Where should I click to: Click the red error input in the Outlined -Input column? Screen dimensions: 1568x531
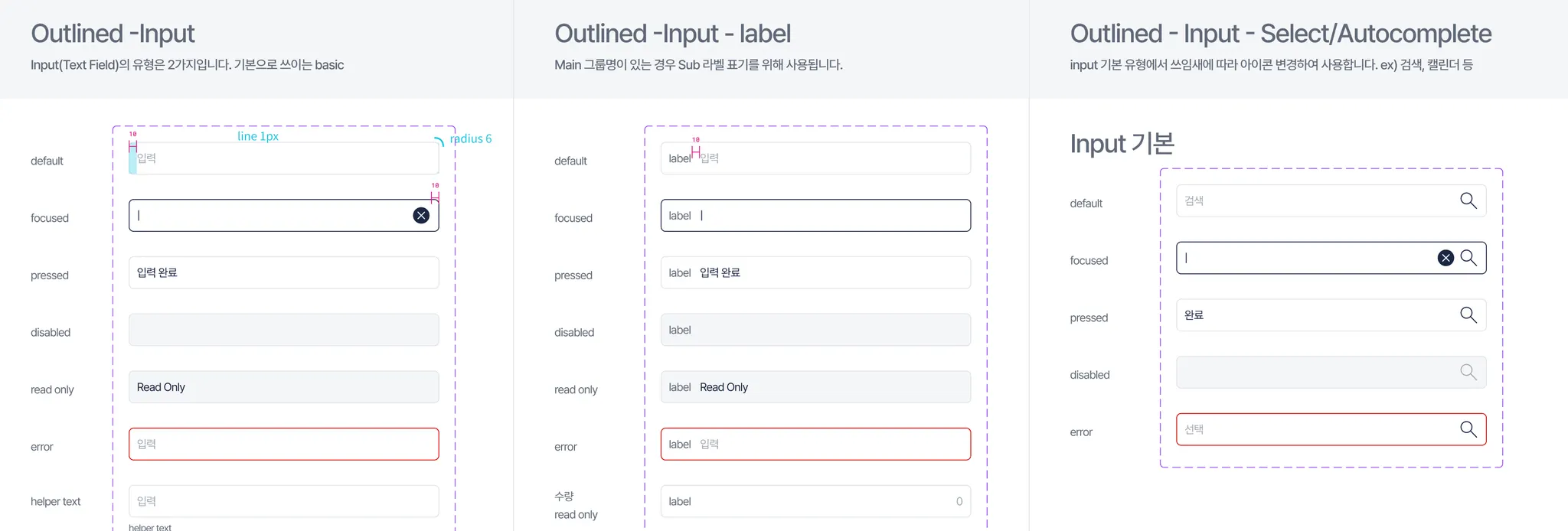(283, 445)
